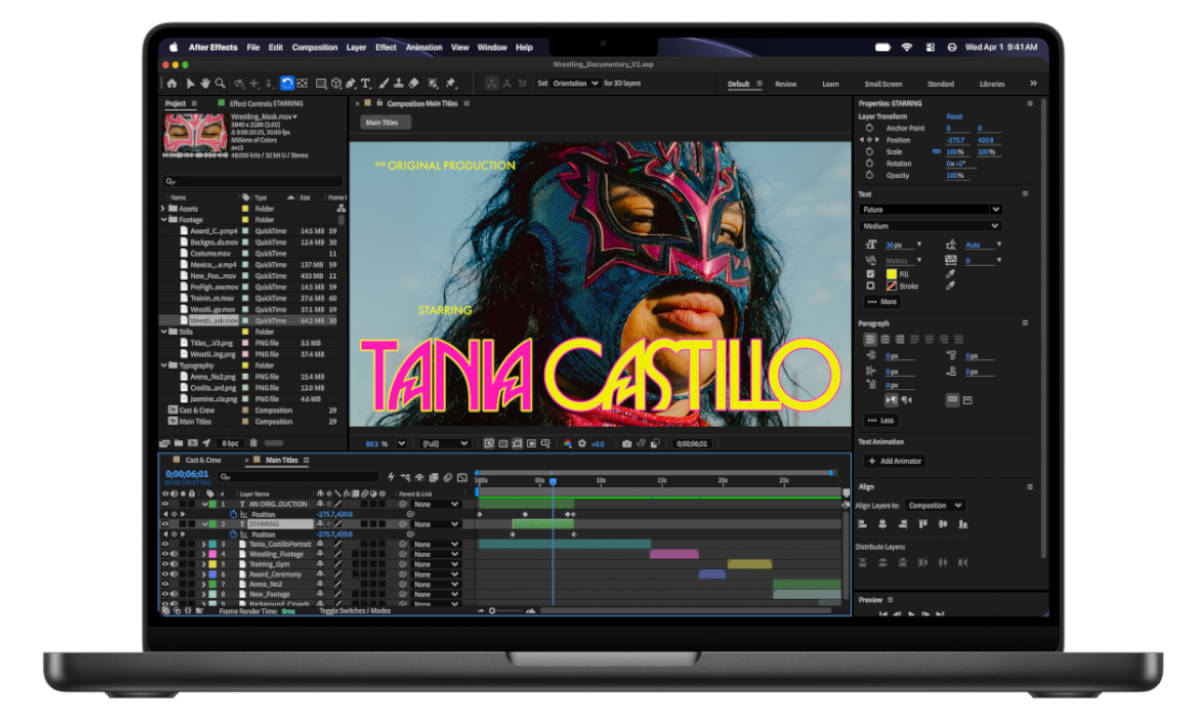Click the stopwatch next to Anchor Point

[x=869, y=128]
